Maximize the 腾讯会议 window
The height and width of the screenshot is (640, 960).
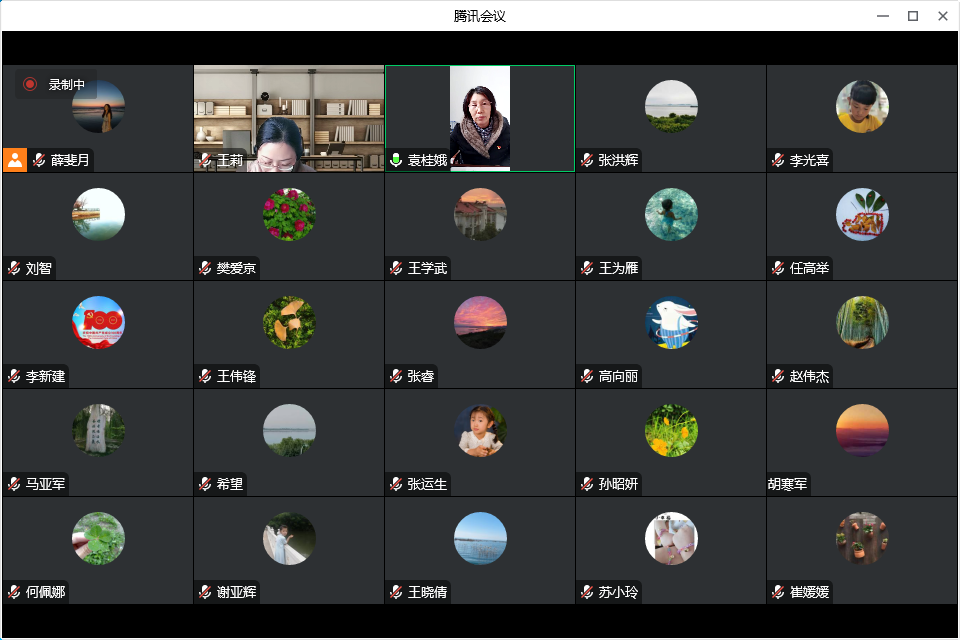913,16
